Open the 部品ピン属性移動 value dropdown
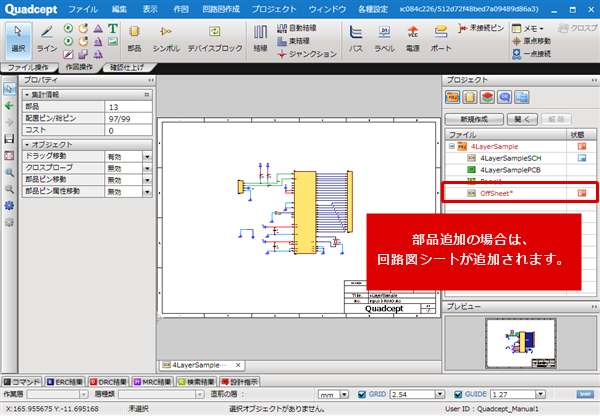Image resolution: width=600 pixels, height=416 pixels. coord(147,191)
